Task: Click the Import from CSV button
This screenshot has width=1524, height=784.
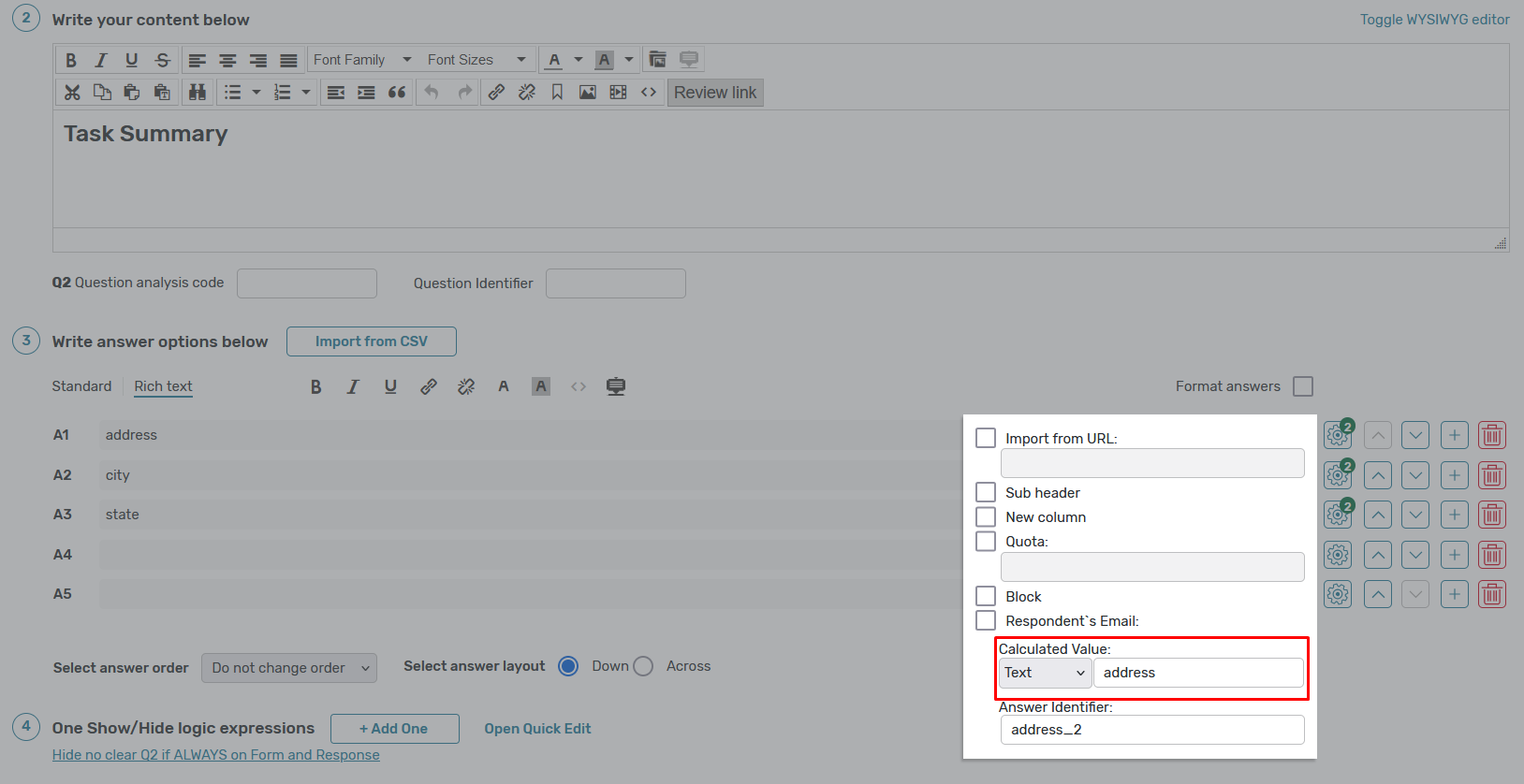Action: click(x=371, y=341)
